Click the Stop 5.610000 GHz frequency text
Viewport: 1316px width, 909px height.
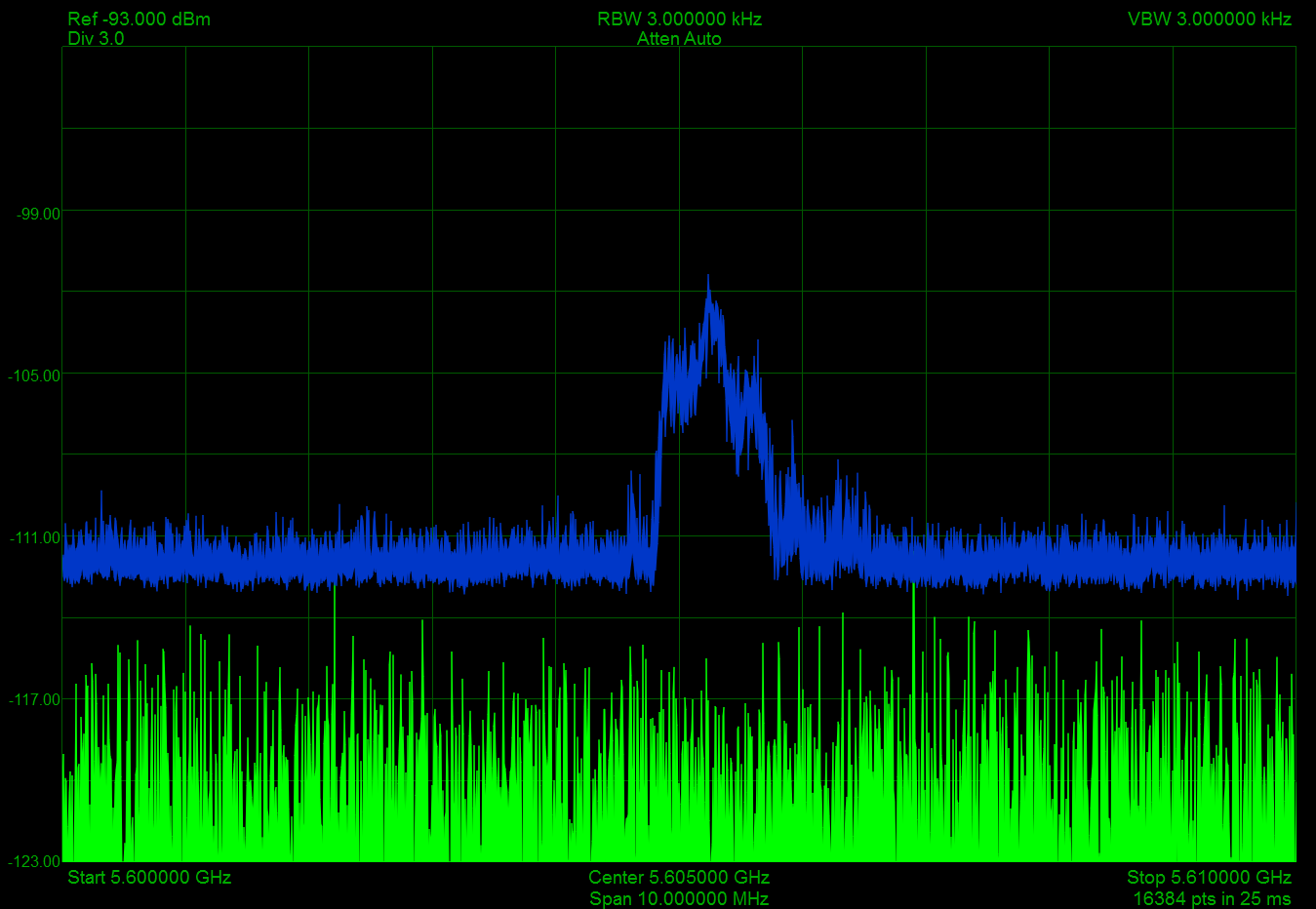pos(1209,877)
